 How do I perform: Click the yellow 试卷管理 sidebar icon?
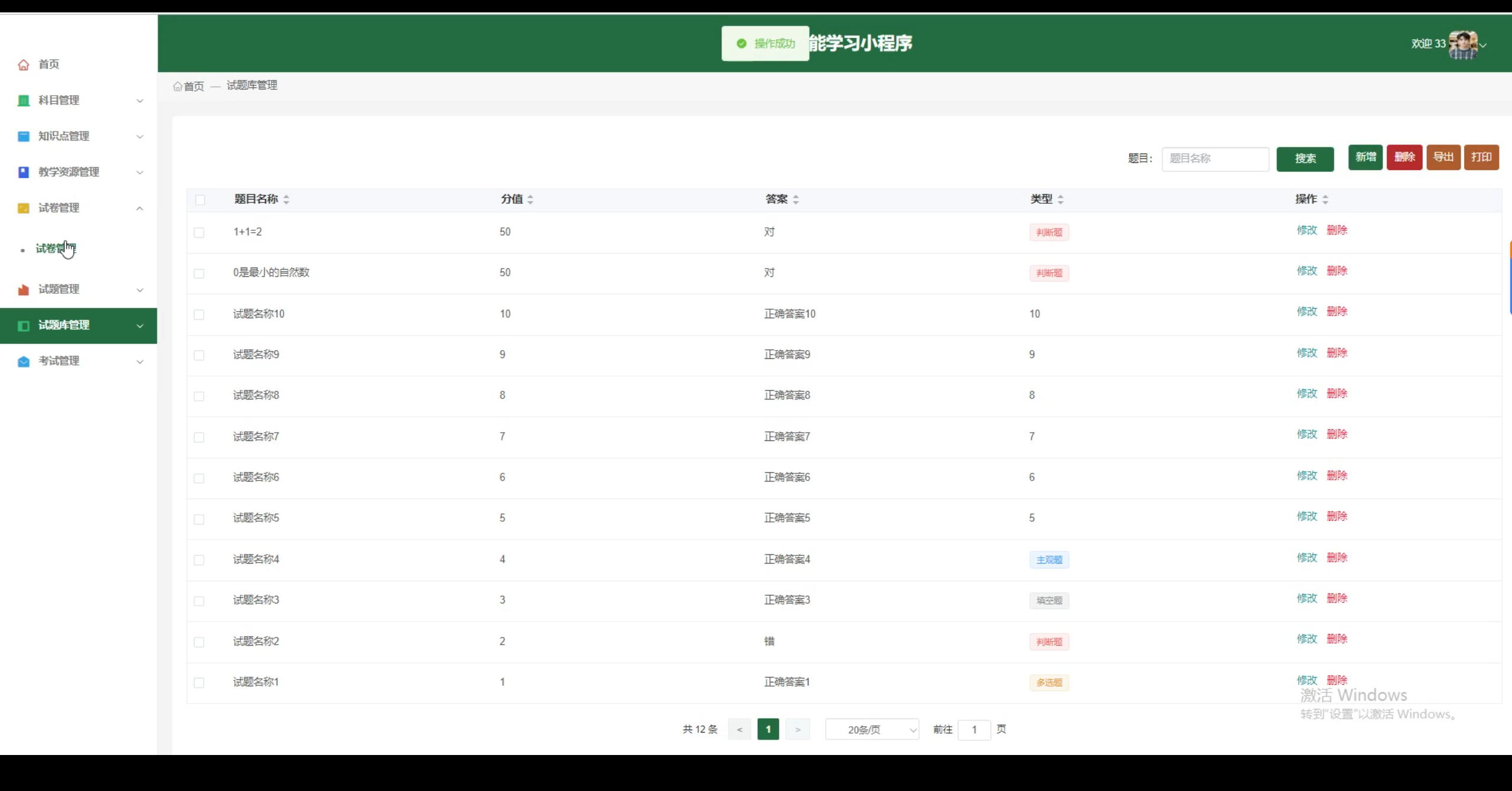pos(24,208)
